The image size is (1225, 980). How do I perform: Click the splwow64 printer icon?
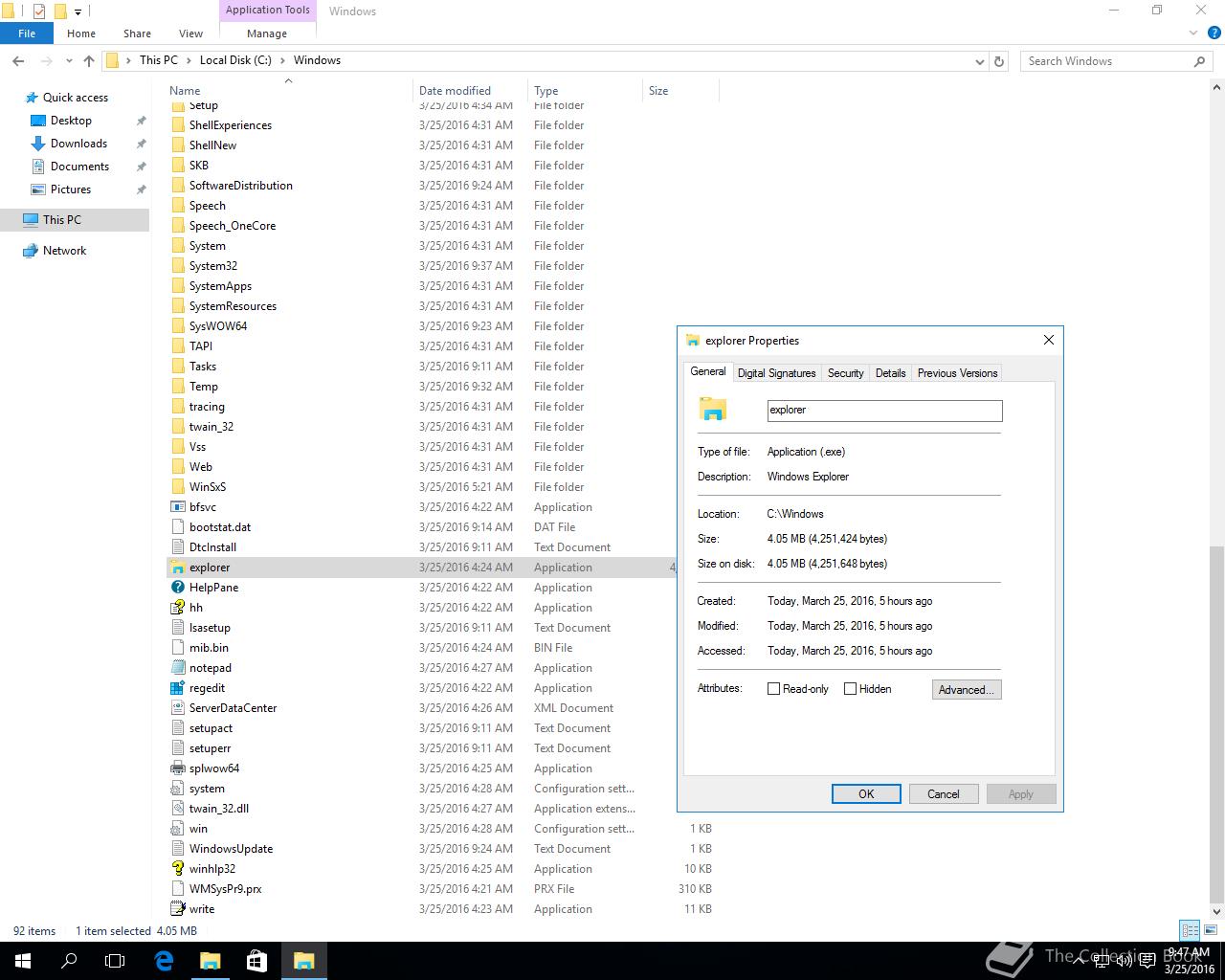coord(177,768)
